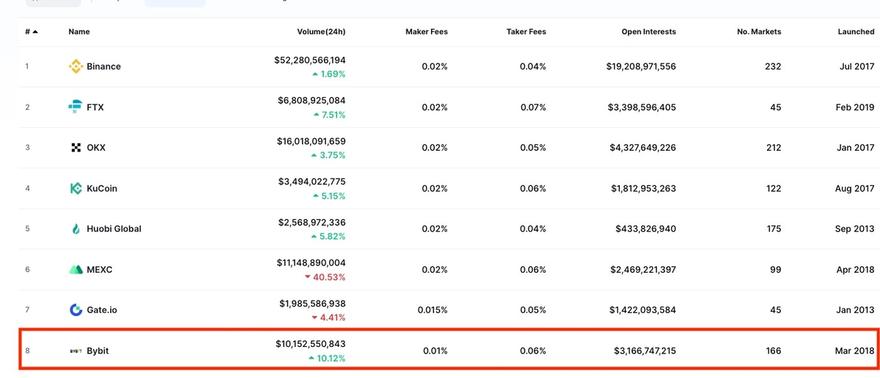Viewport: 880px width, 378px height.
Task: Select KuCoin volume $3,494,022,775
Action: point(311,182)
